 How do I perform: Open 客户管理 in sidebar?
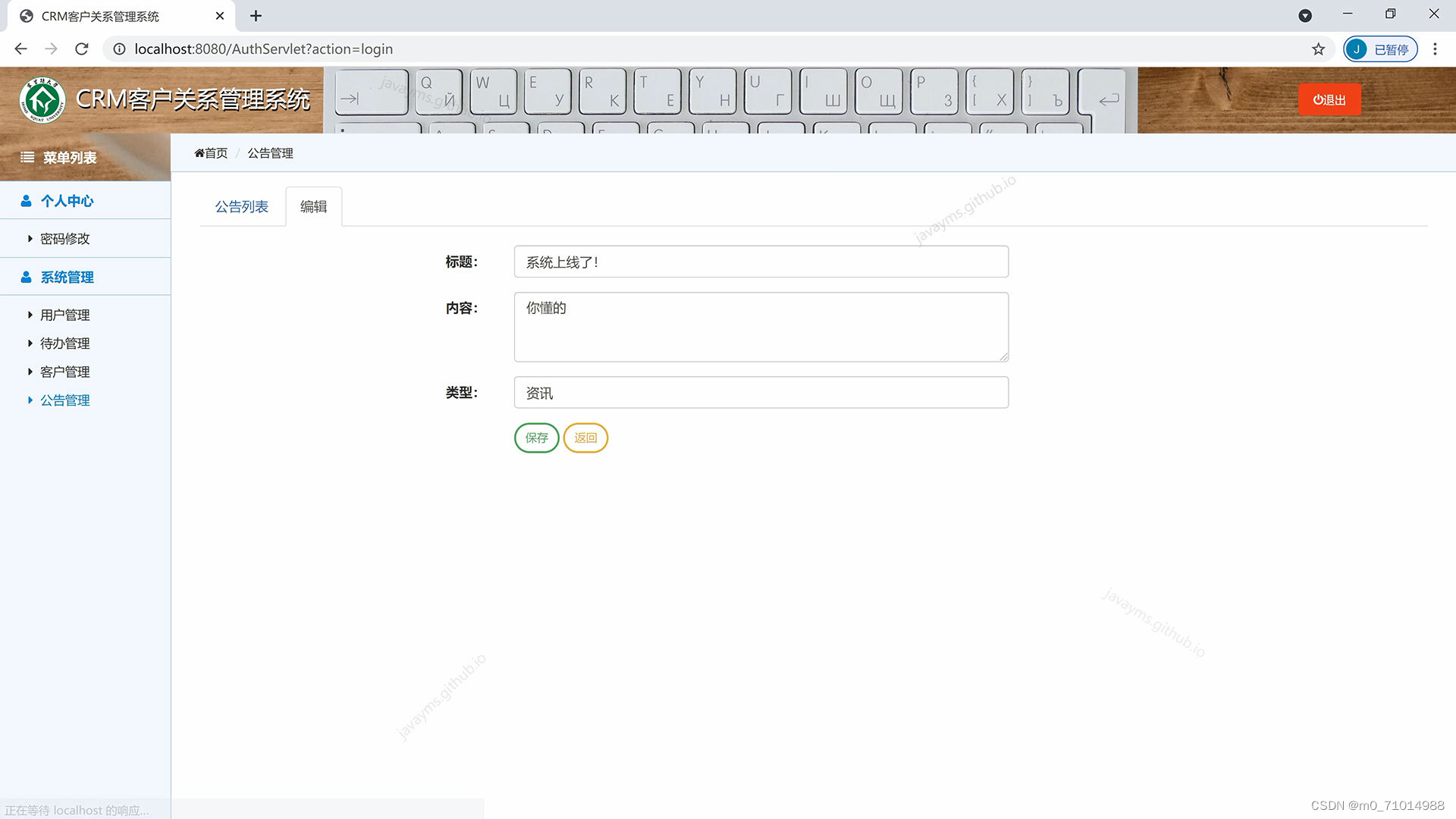point(65,372)
